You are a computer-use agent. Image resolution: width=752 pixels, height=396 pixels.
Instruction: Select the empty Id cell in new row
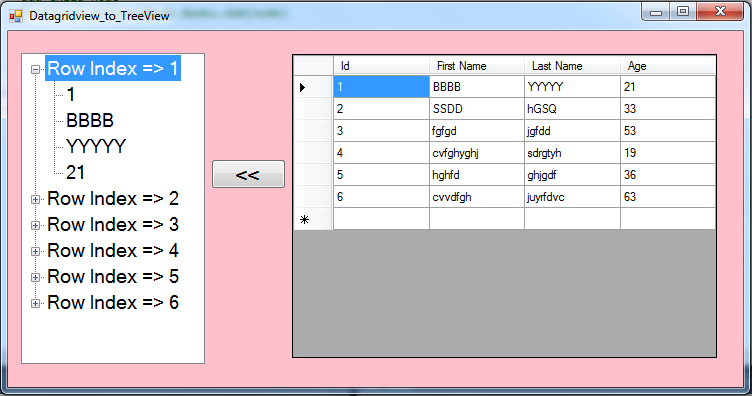381,219
